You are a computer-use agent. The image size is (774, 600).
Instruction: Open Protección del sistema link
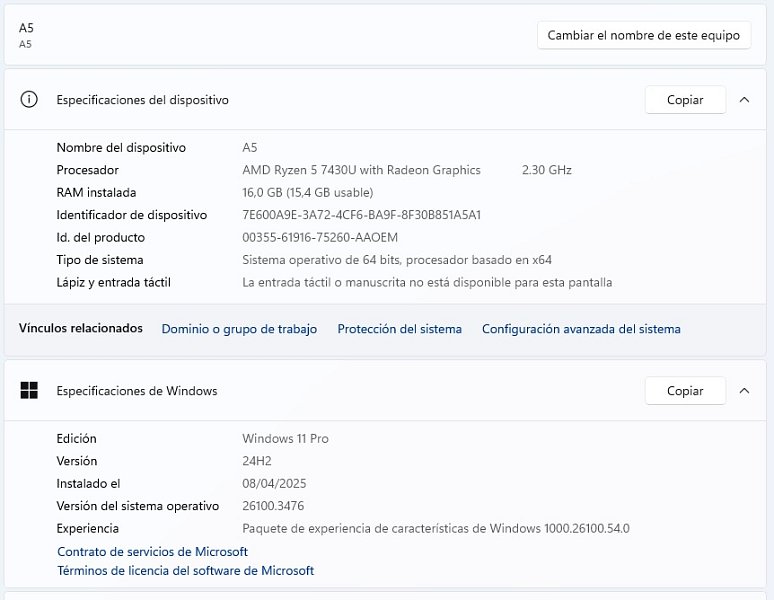399,329
